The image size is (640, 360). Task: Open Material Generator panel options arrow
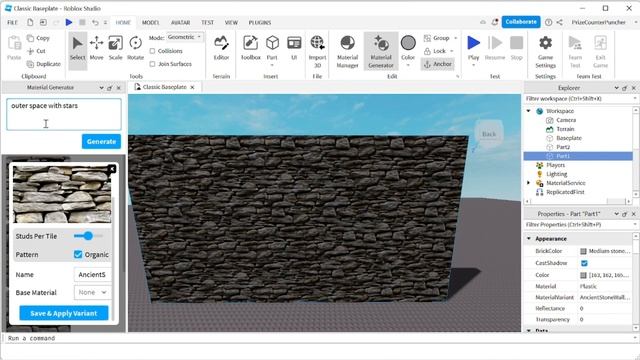(x=101, y=88)
